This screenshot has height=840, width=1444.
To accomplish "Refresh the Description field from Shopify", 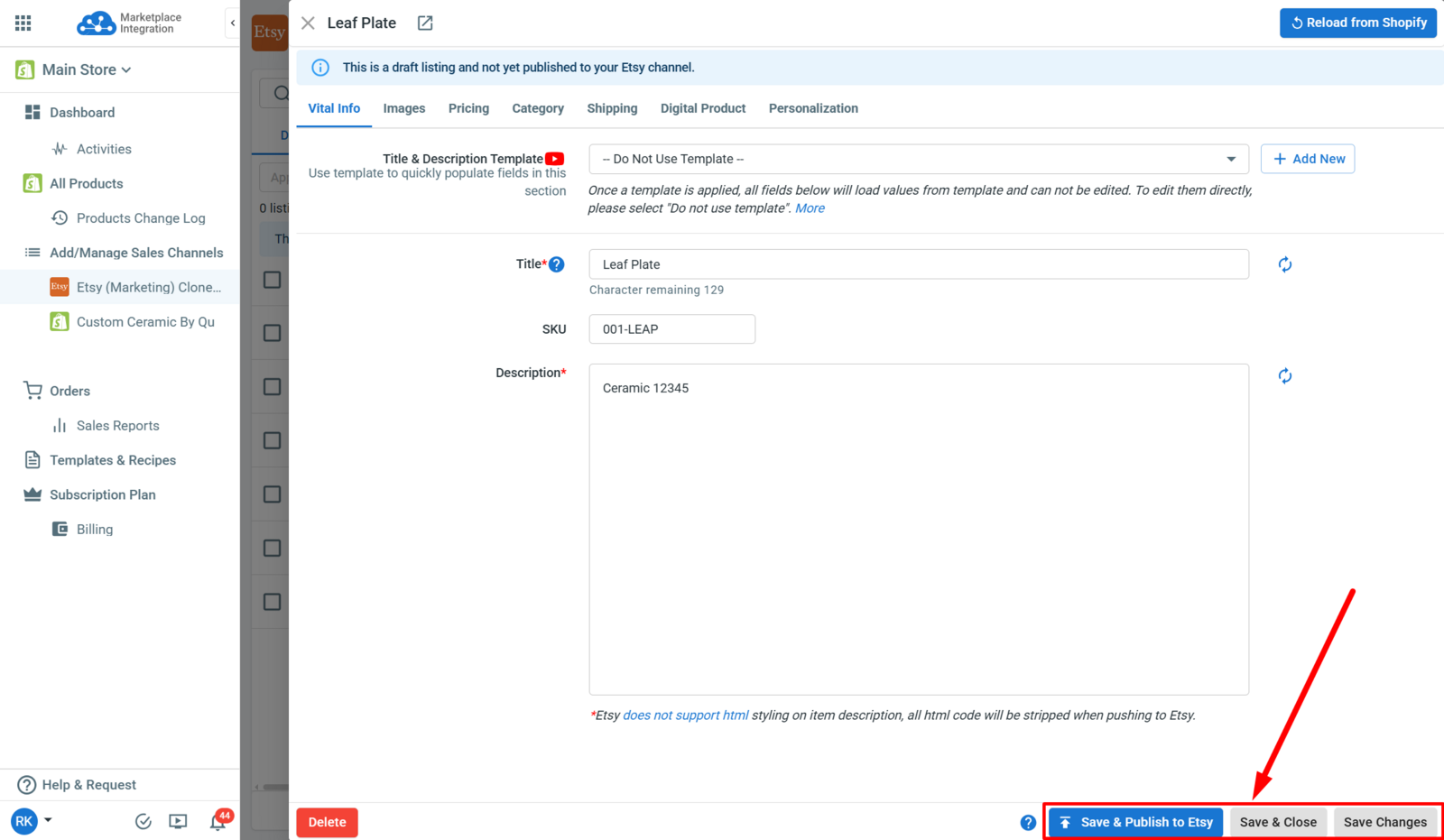I will coord(1285,376).
